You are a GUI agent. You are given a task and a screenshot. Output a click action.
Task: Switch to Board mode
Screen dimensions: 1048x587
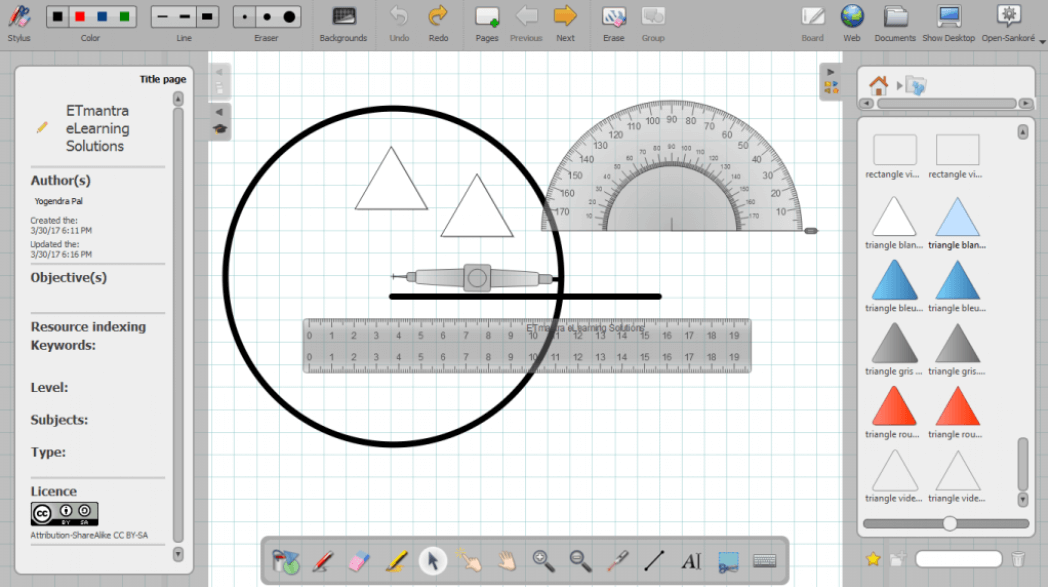[813, 23]
